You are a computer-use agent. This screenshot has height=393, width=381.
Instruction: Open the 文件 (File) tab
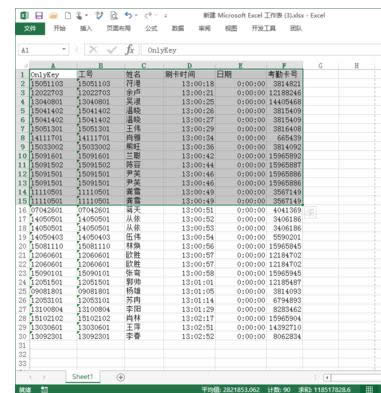pos(30,29)
